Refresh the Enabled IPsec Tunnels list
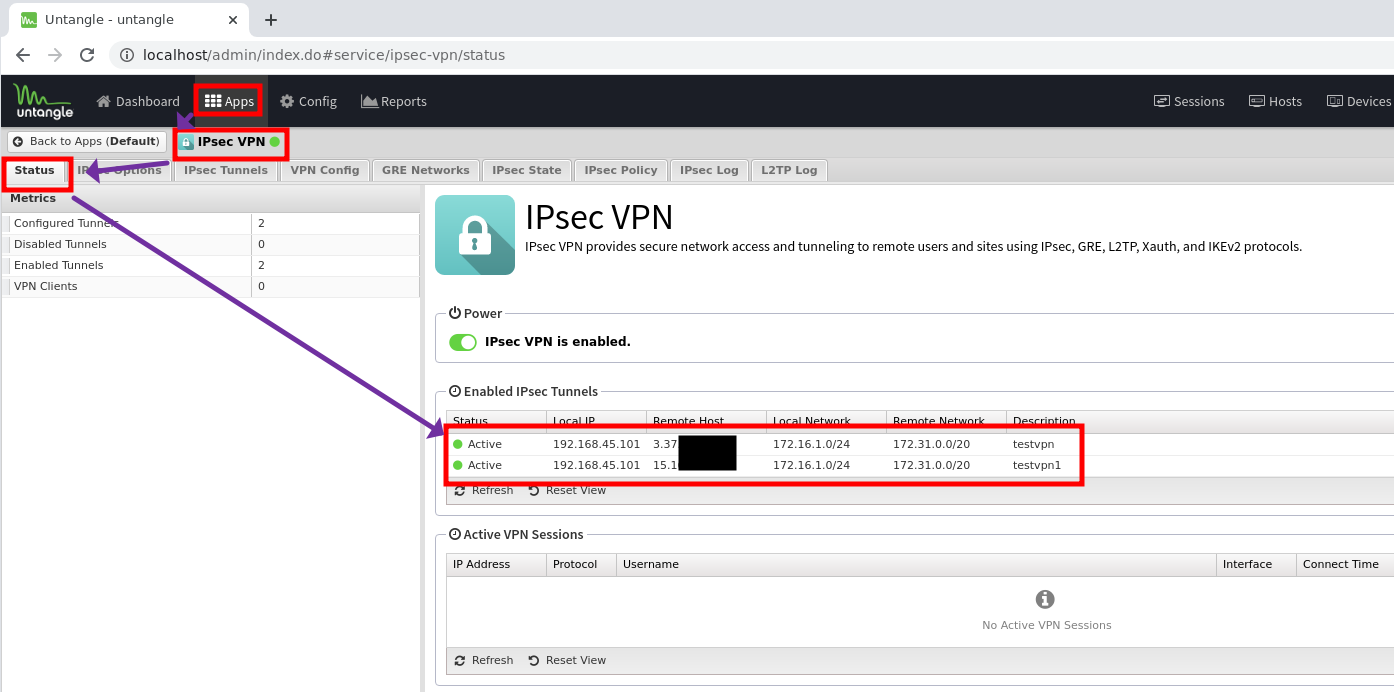This screenshot has height=692, width=1394. [x=484, y=490]
